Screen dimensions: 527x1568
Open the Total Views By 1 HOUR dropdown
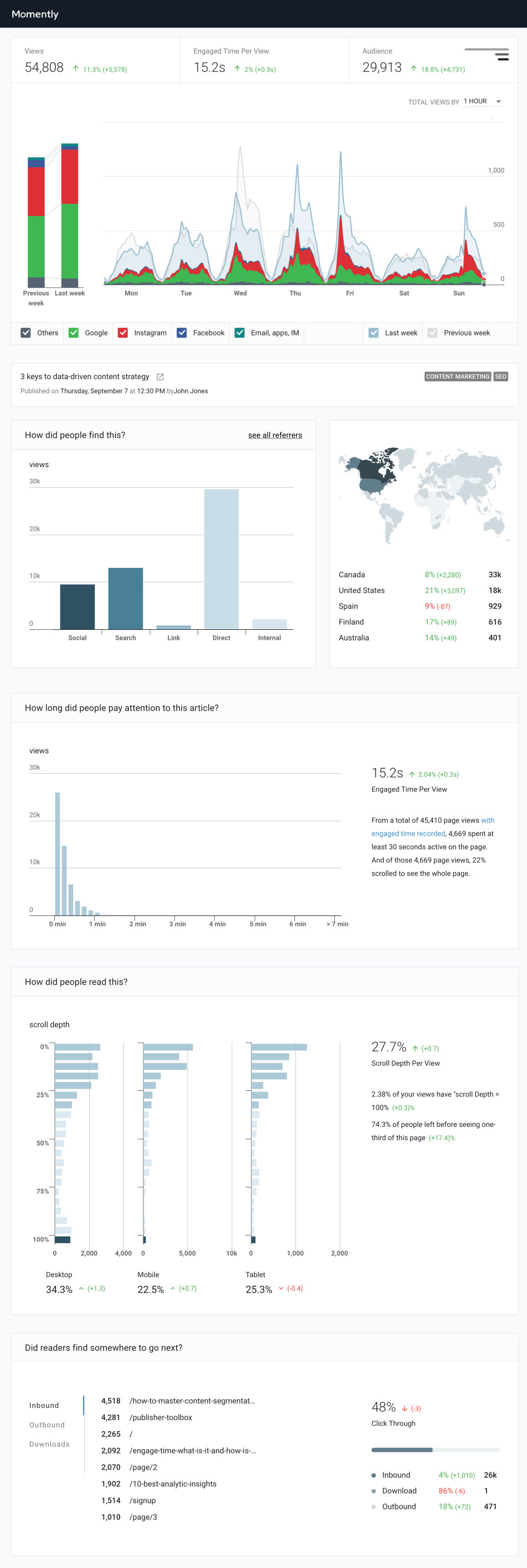(x=483, y=102)
